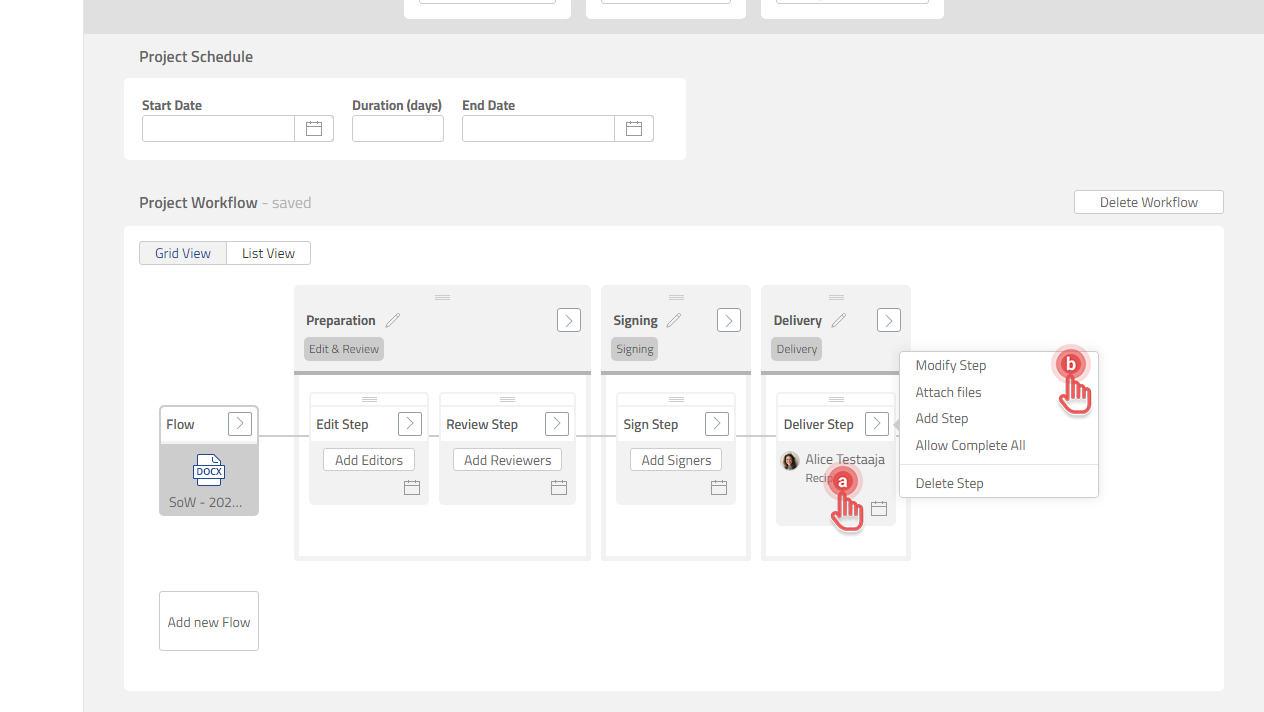
Task: Switch to List View
Action: coord(268,253)
